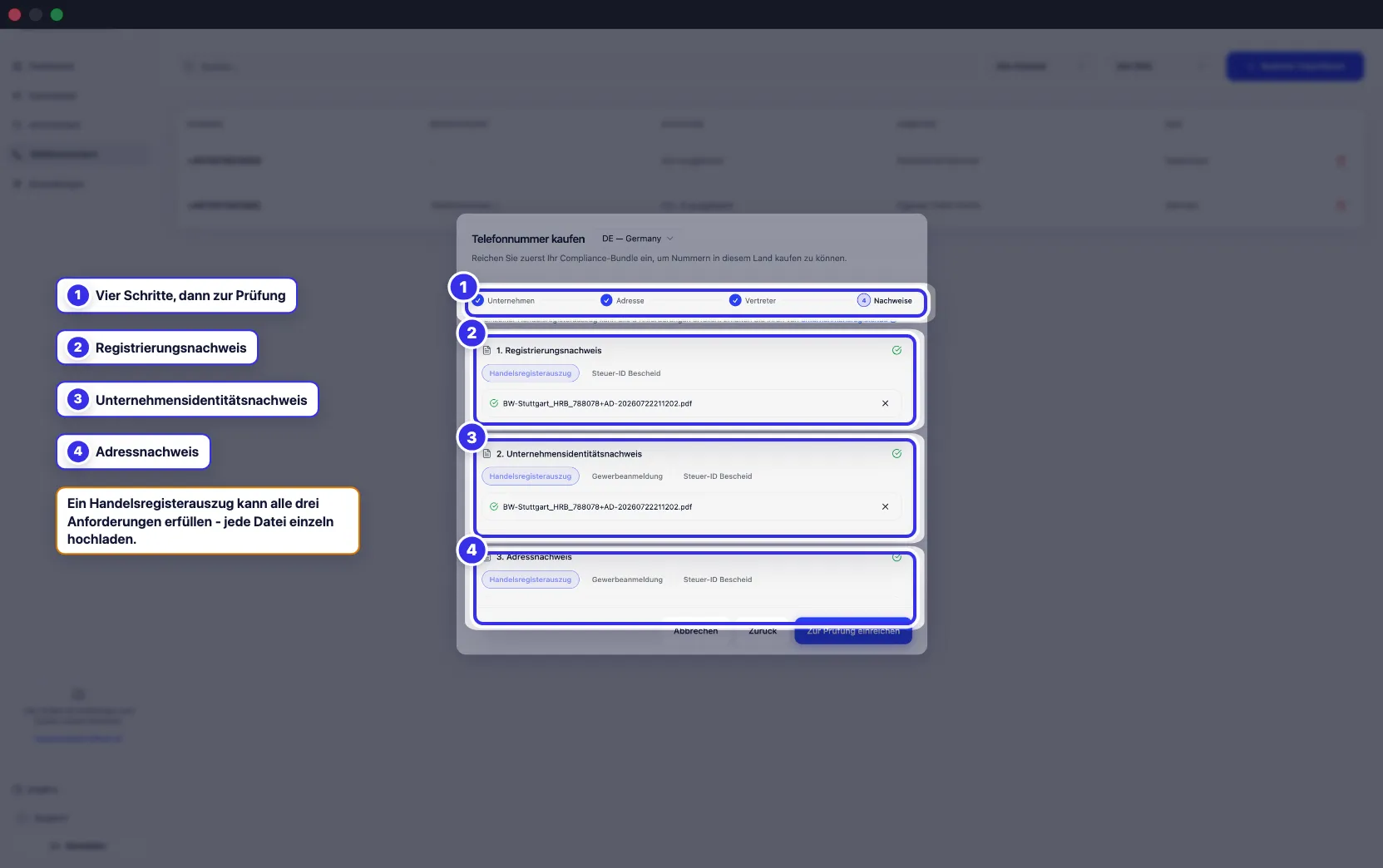The image size is (1383, 868).
Task: Select Steuer-ID Bescheid under Adressnachweis
Action: 718,579
